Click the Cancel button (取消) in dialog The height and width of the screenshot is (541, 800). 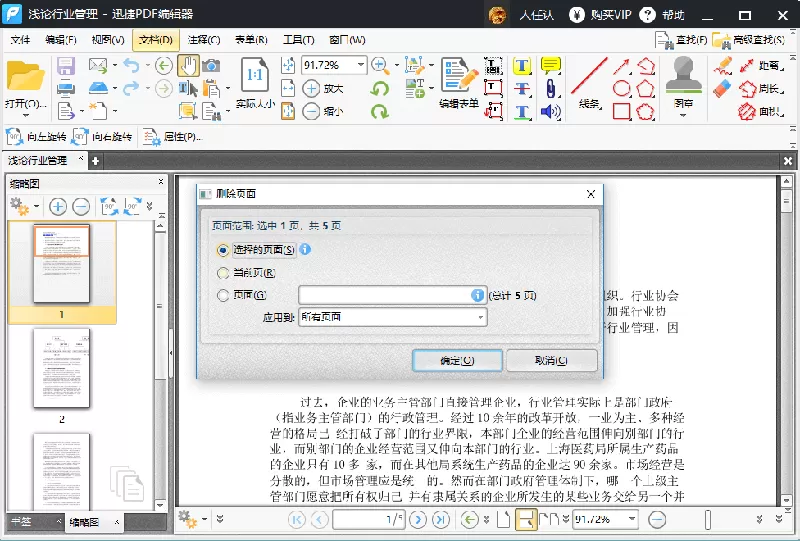tap(551, 360)
